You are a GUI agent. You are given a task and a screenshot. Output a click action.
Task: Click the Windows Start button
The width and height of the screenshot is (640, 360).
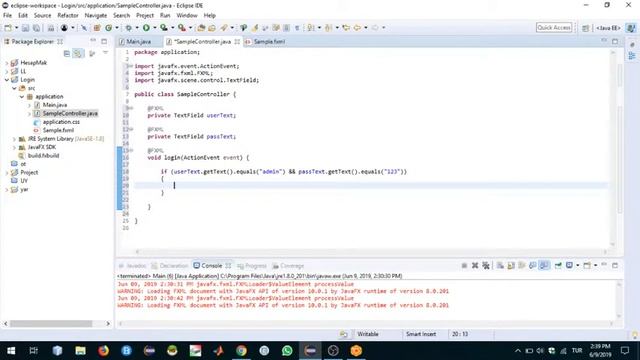coord(11,351)
